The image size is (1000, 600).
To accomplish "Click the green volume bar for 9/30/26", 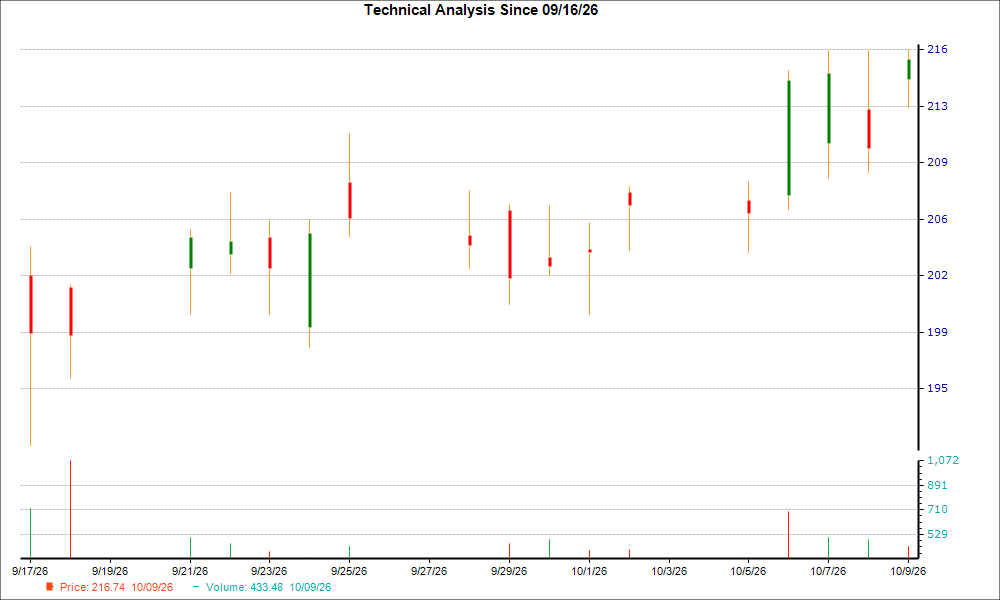I will click(x=549, y=549).
